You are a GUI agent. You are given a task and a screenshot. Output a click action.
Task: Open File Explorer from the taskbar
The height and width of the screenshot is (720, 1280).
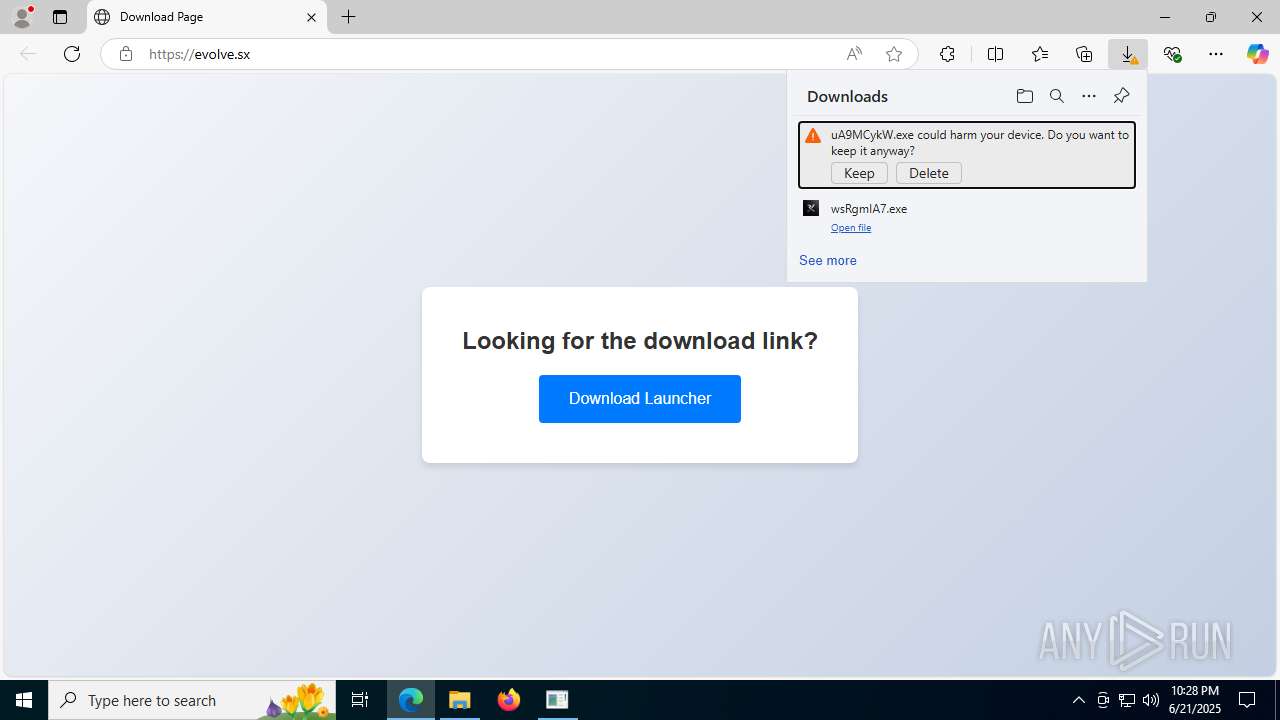click(x=460, y=700)
